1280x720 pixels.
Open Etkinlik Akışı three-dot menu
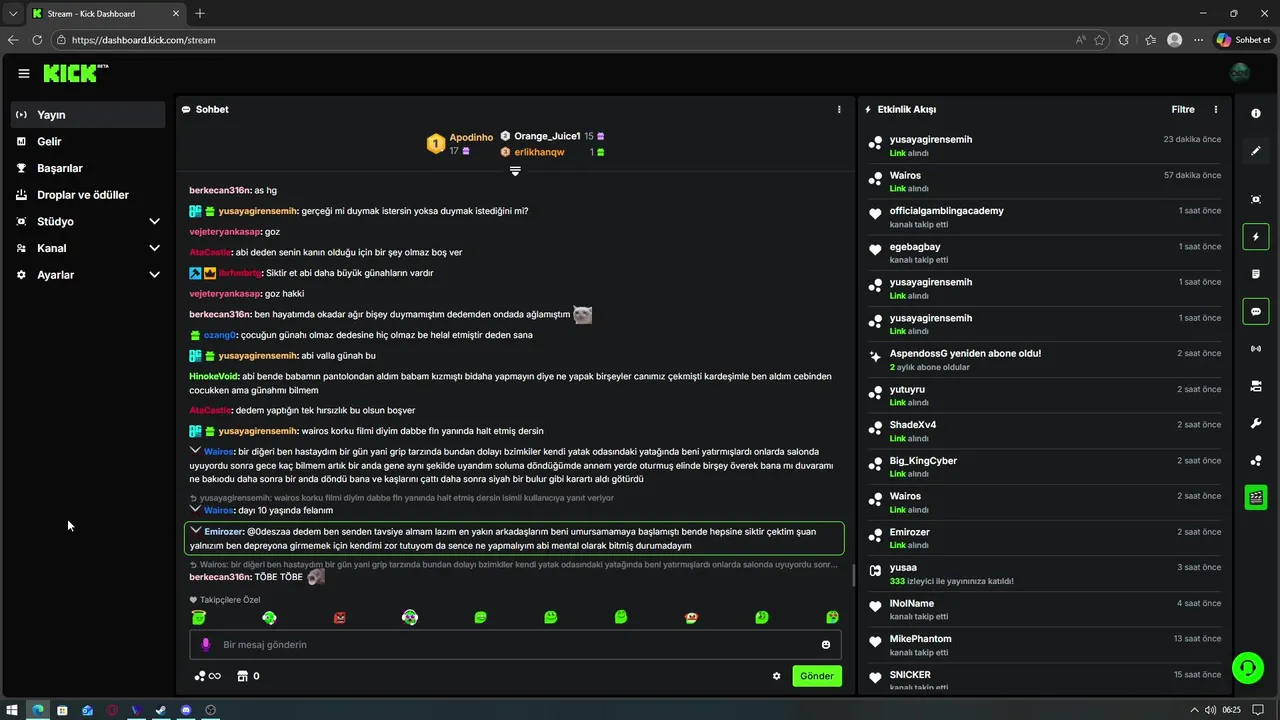1216,109
